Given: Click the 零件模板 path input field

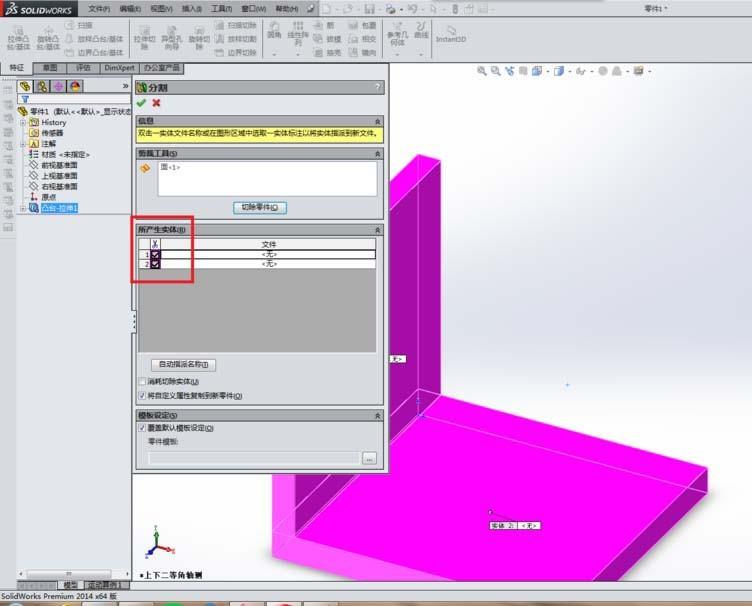Looking at the screenshot, I should (x=254, y=458).
